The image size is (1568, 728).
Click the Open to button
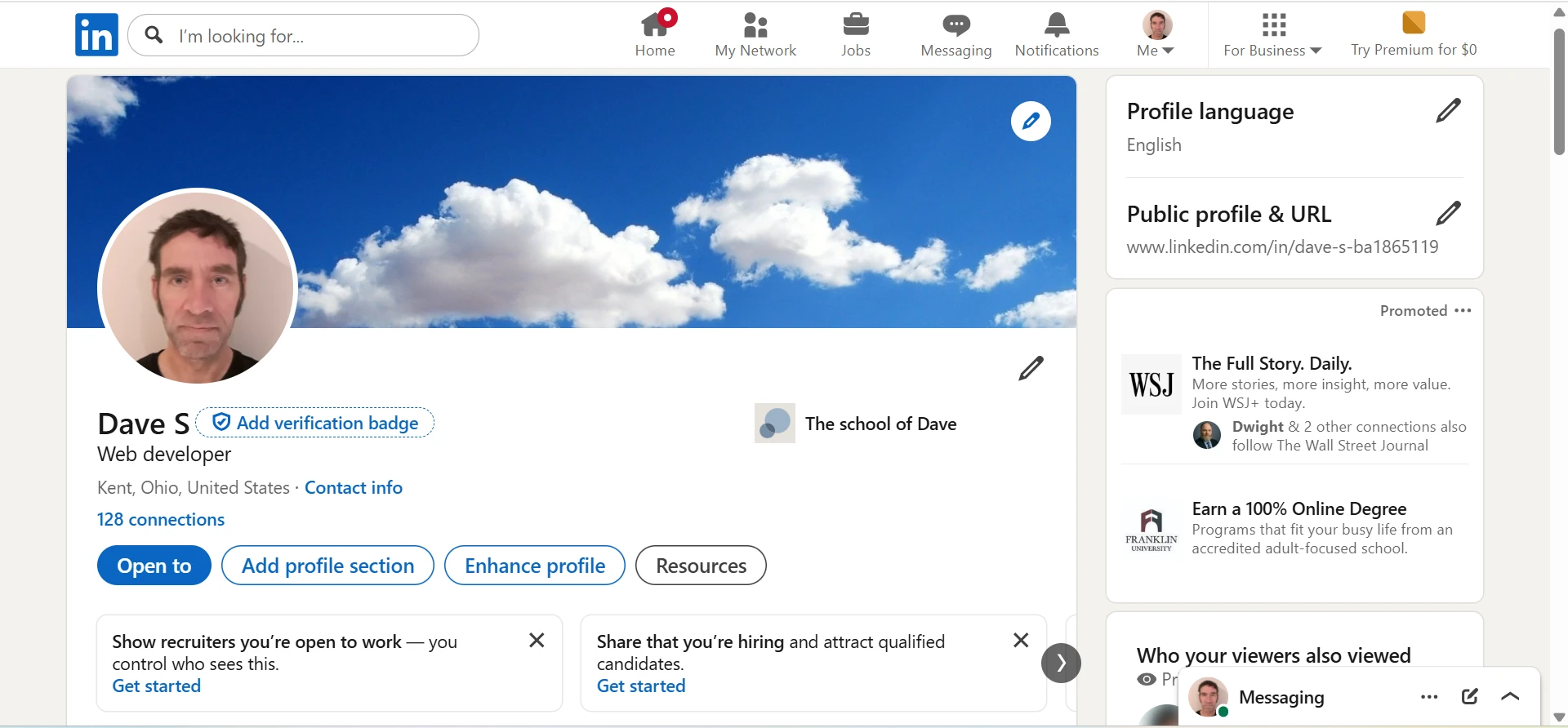point(154,565)
